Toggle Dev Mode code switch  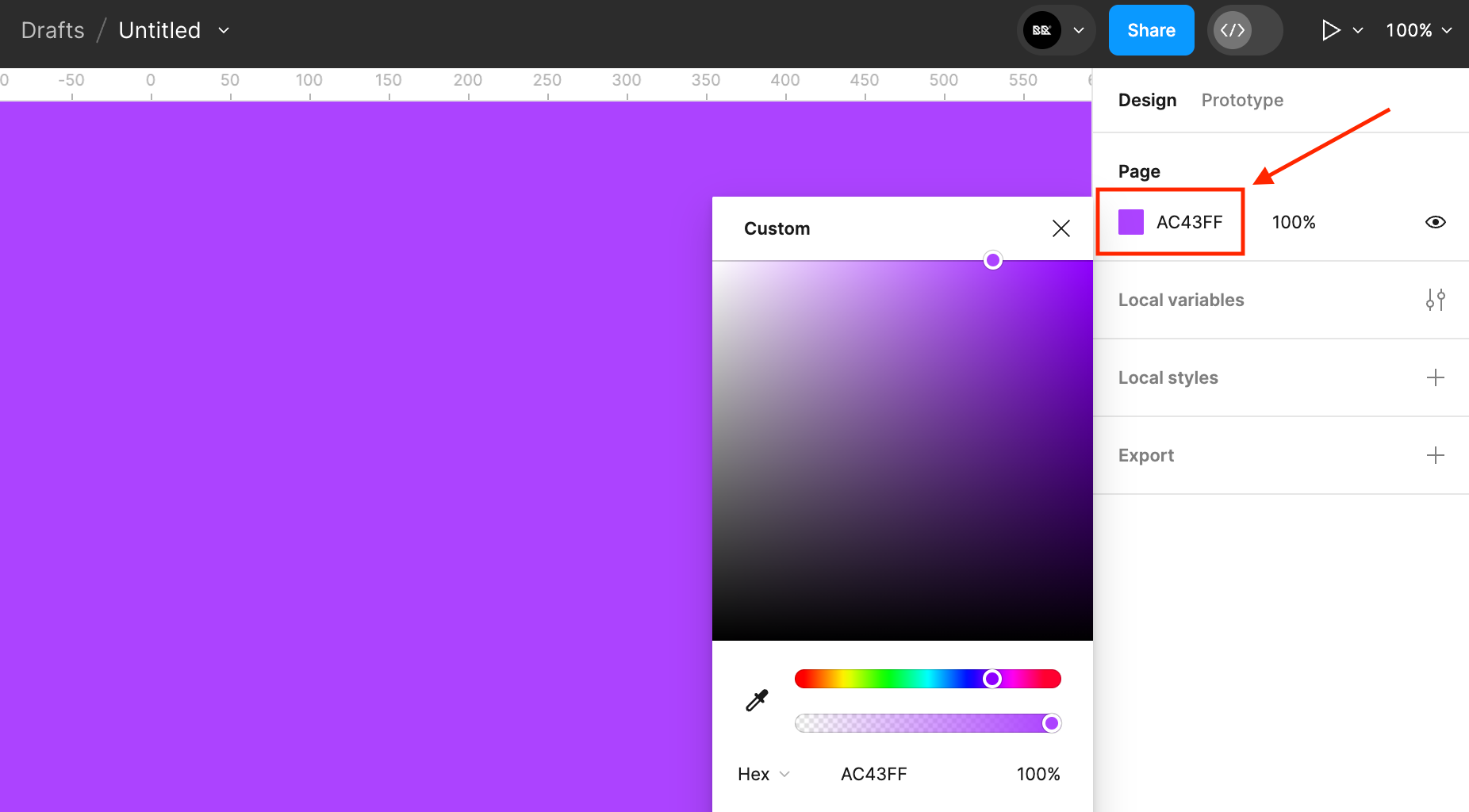1245,30
